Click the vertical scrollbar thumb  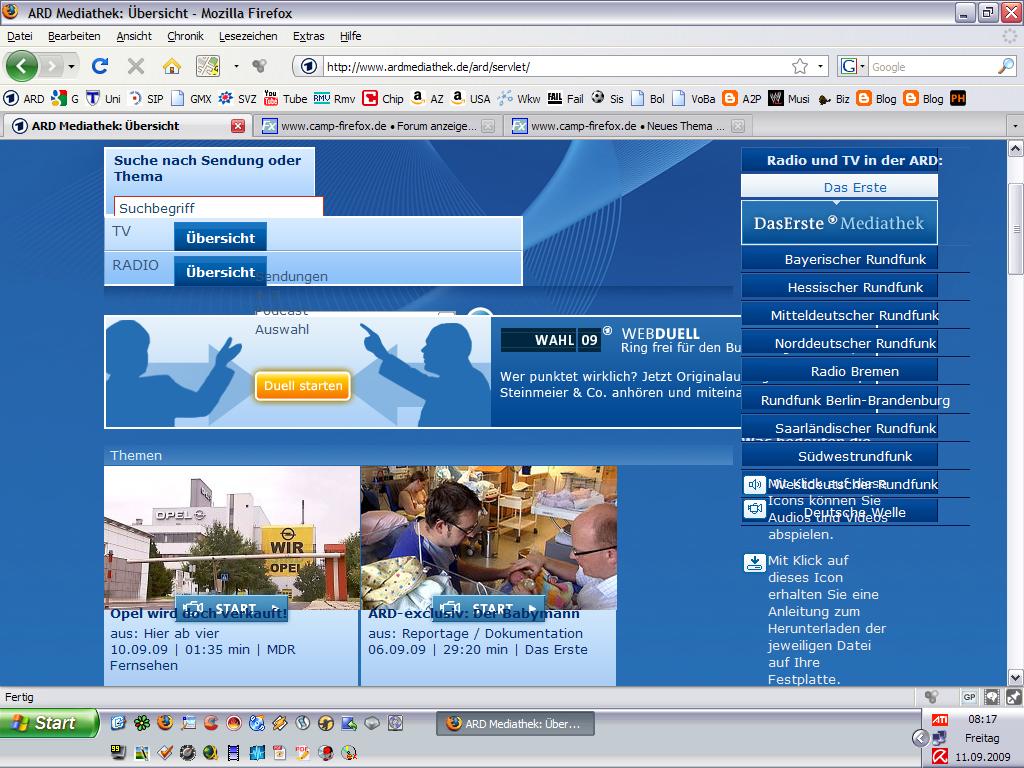pyautogui.click(x=1015, y=229)
